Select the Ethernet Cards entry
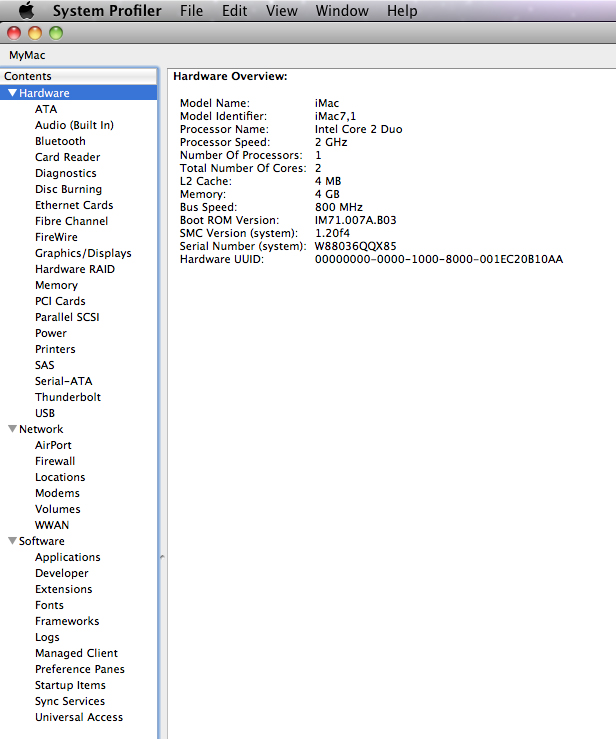Viewport: 616px width, 739px height. coord(74,205)
